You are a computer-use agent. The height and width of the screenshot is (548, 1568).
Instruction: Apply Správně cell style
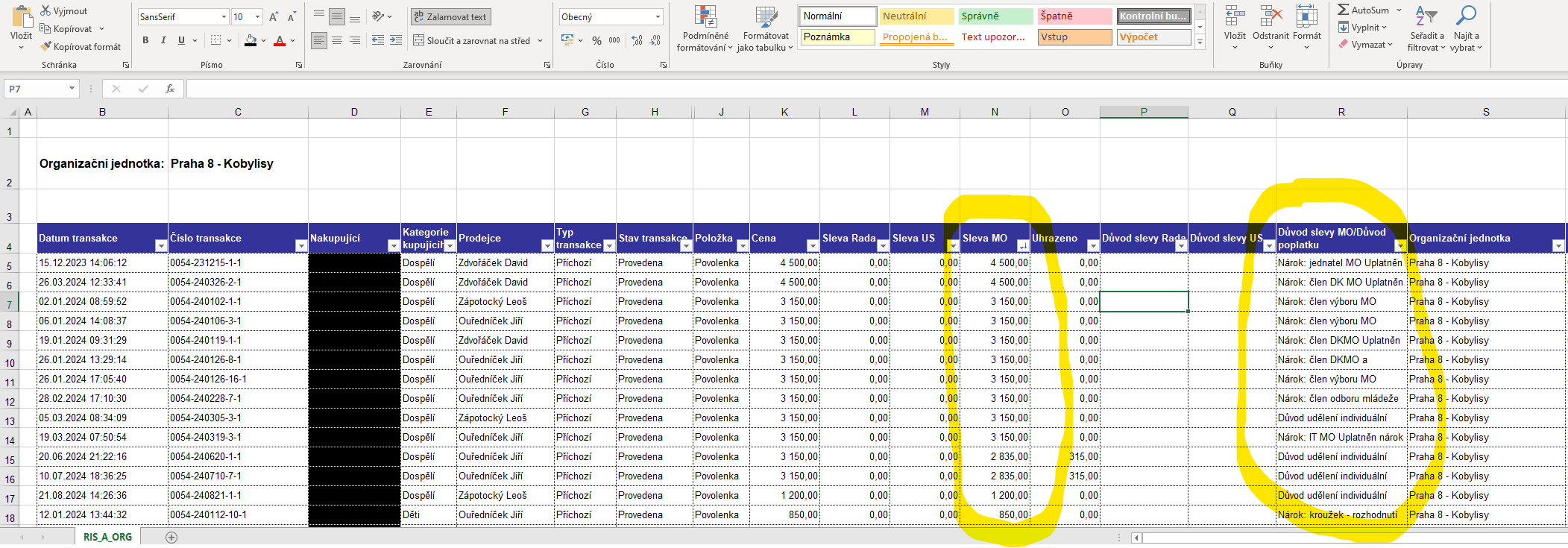point(995,16)
